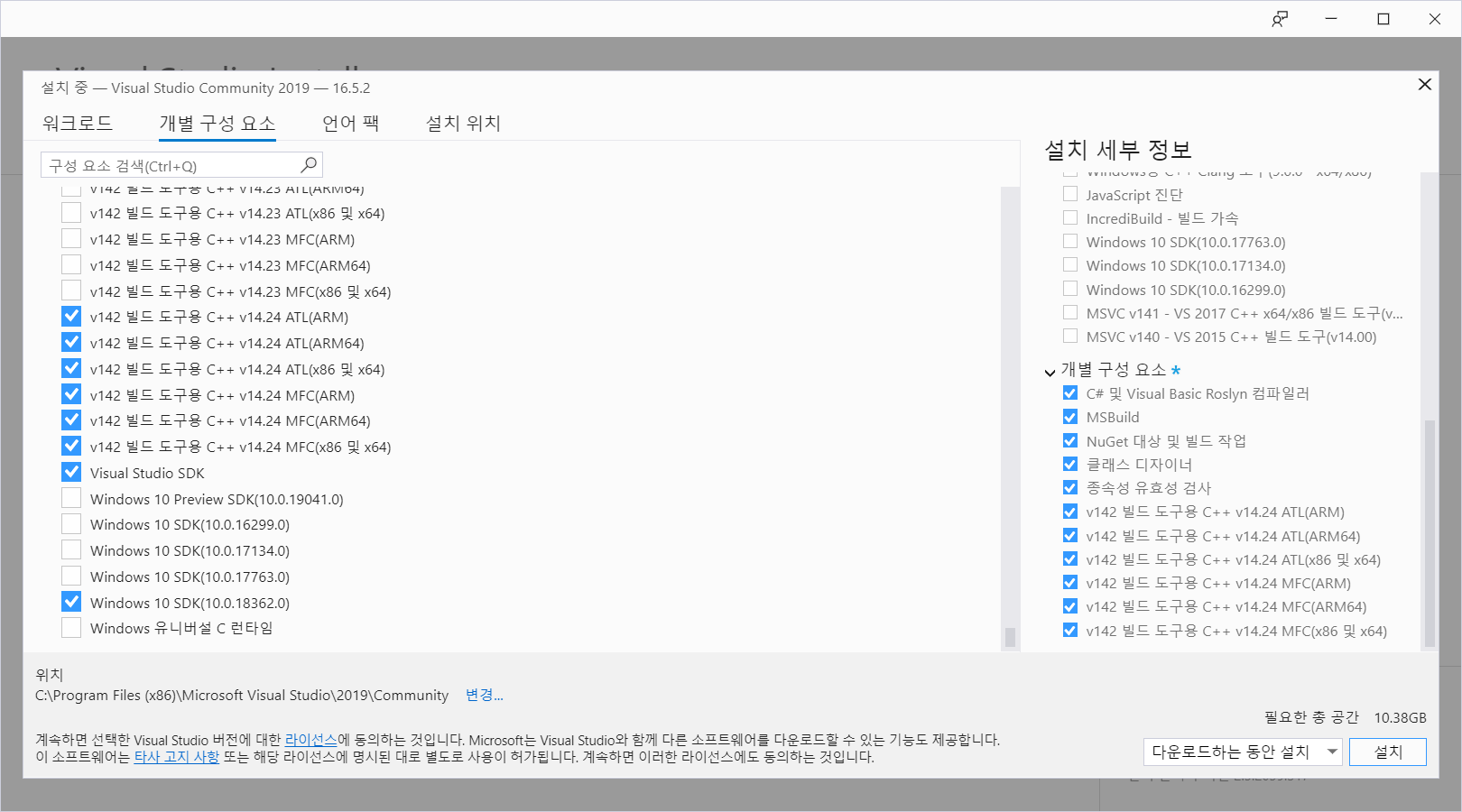The height and width of the screenshot is (812, 1462).
Task: Uncheck v14.24 ATL(ARM) in details panel
Action: click(x=1070, y=512)
